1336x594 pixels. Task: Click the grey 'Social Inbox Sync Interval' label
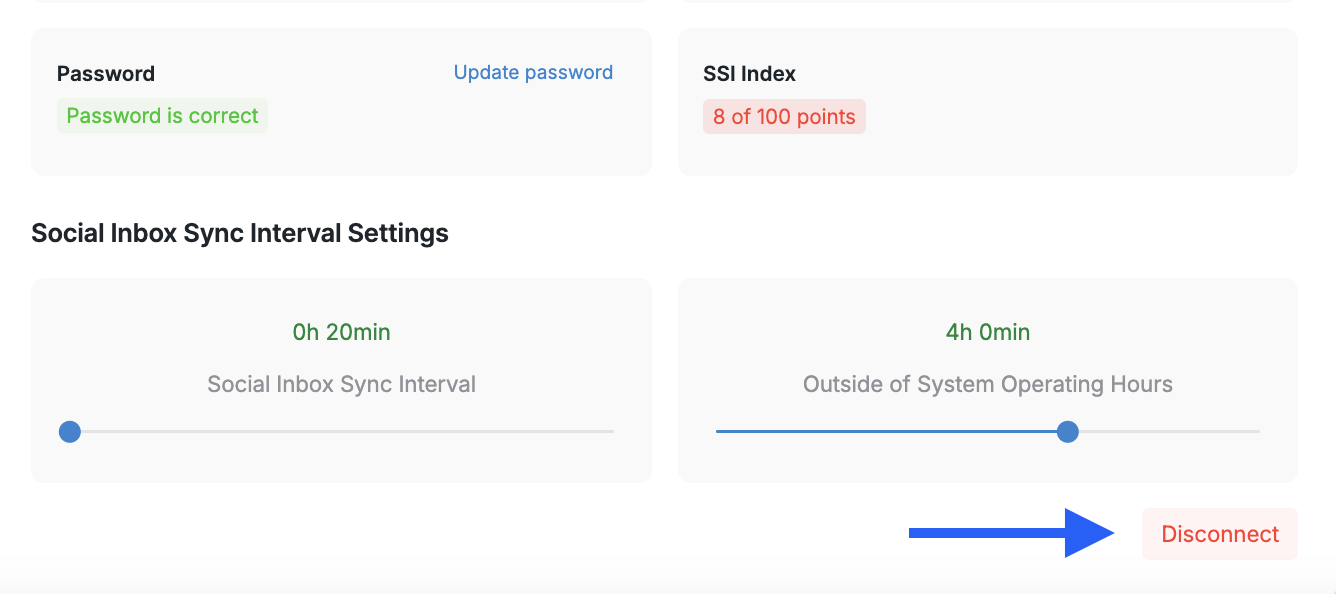click(x=341, y=384)
